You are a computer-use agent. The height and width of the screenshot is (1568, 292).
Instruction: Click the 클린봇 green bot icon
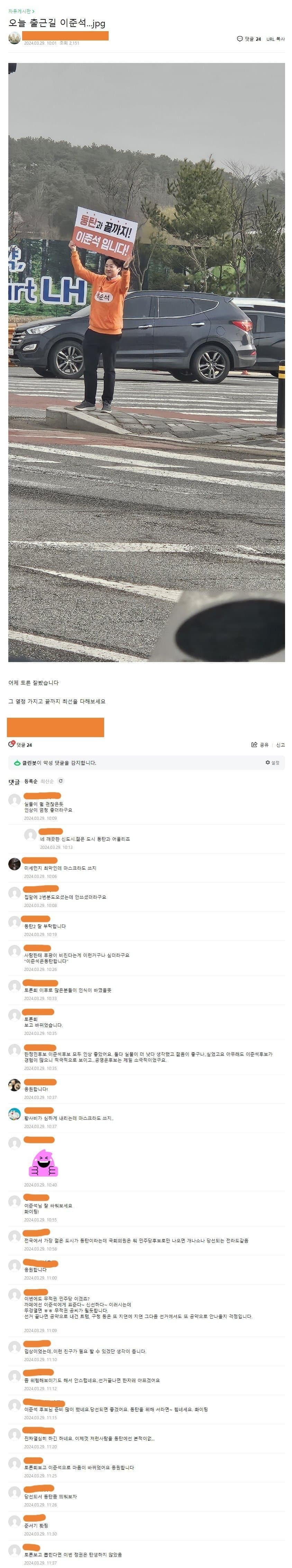coord(17,763)
